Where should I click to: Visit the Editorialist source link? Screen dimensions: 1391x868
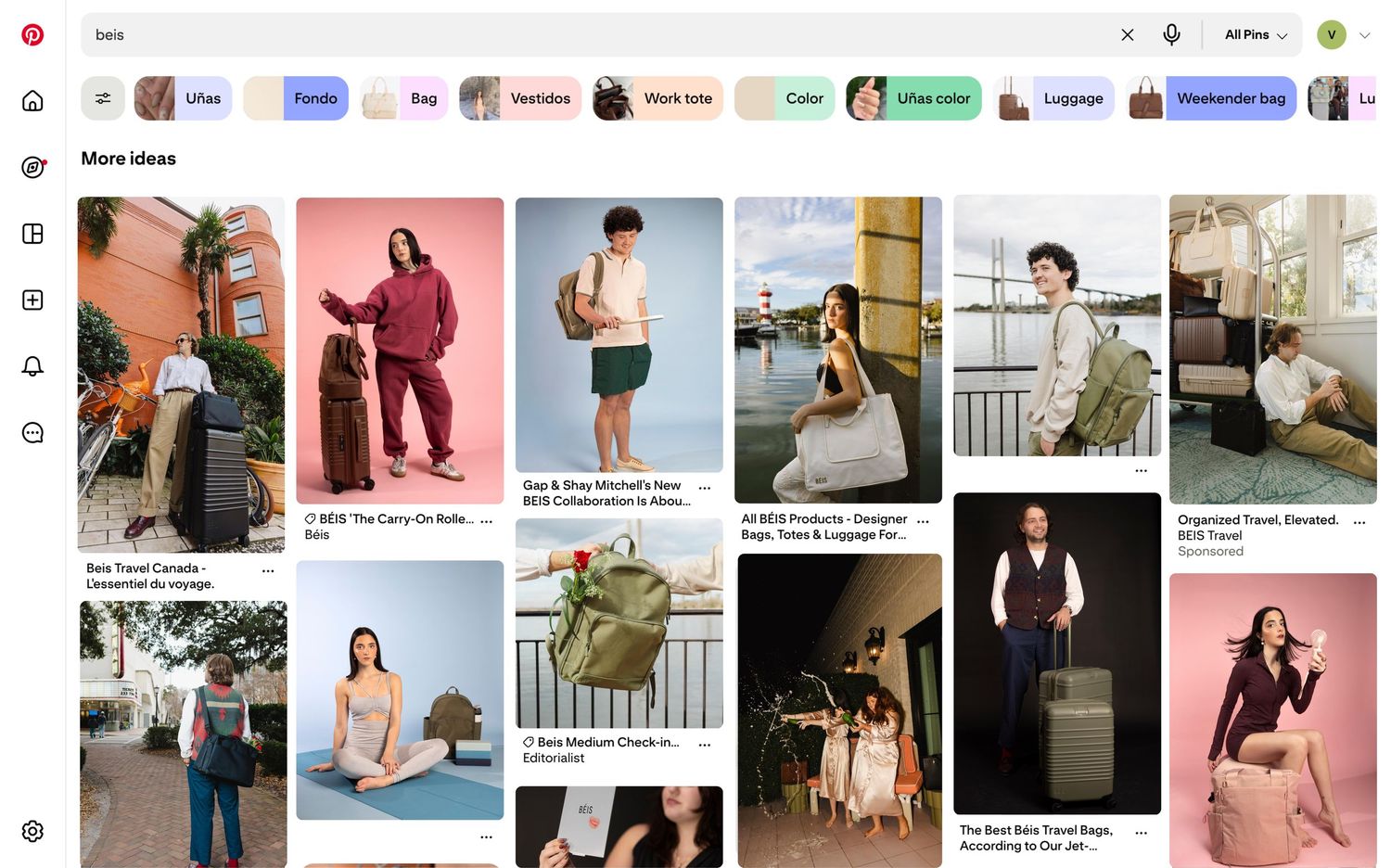554,759
